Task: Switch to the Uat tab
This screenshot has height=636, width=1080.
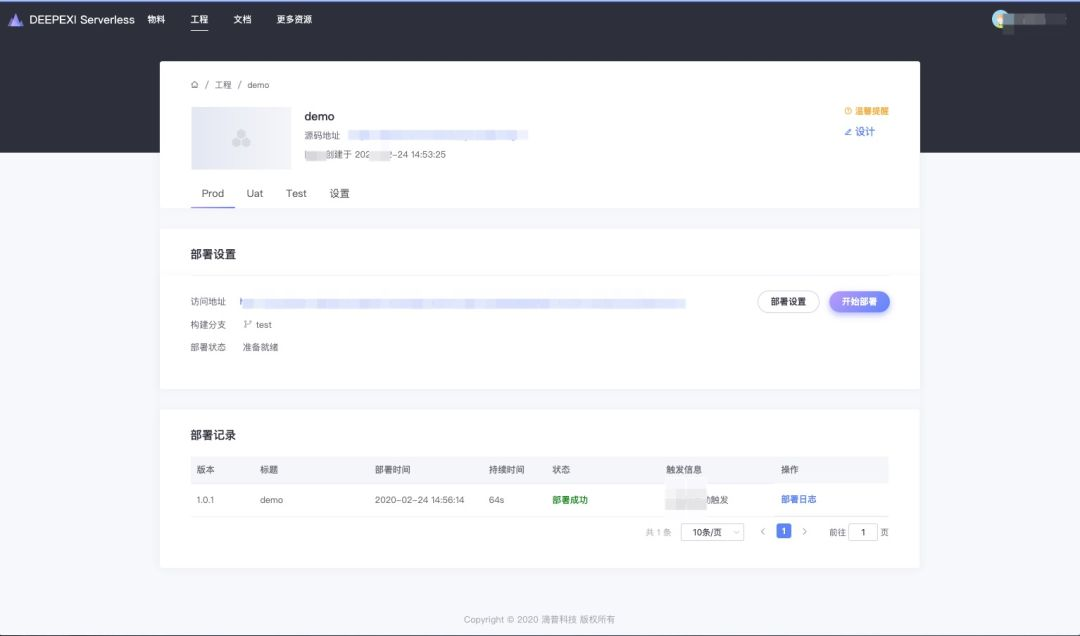Action: tap(255, 194)
